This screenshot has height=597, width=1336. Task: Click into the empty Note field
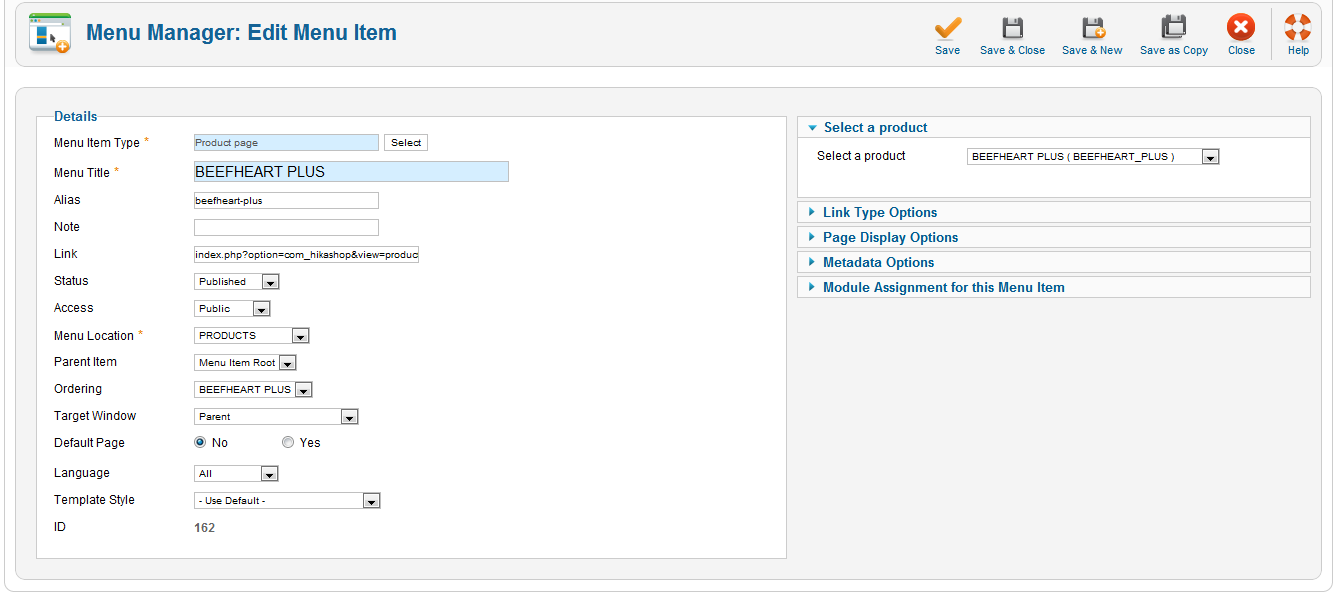(x=286, y=227)
